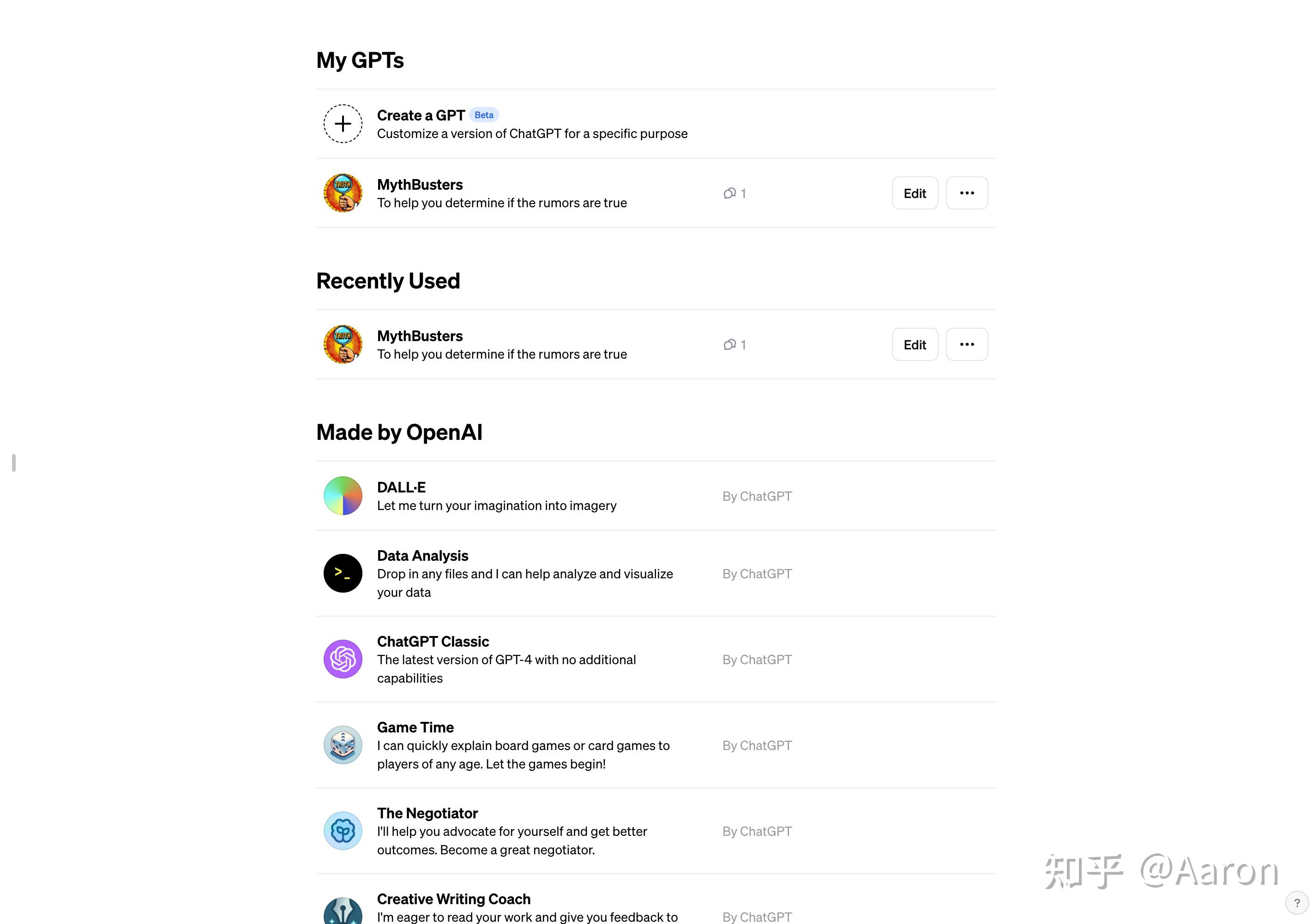Select the DALL·E entry made by OpenAI

[x=572, y=495]
